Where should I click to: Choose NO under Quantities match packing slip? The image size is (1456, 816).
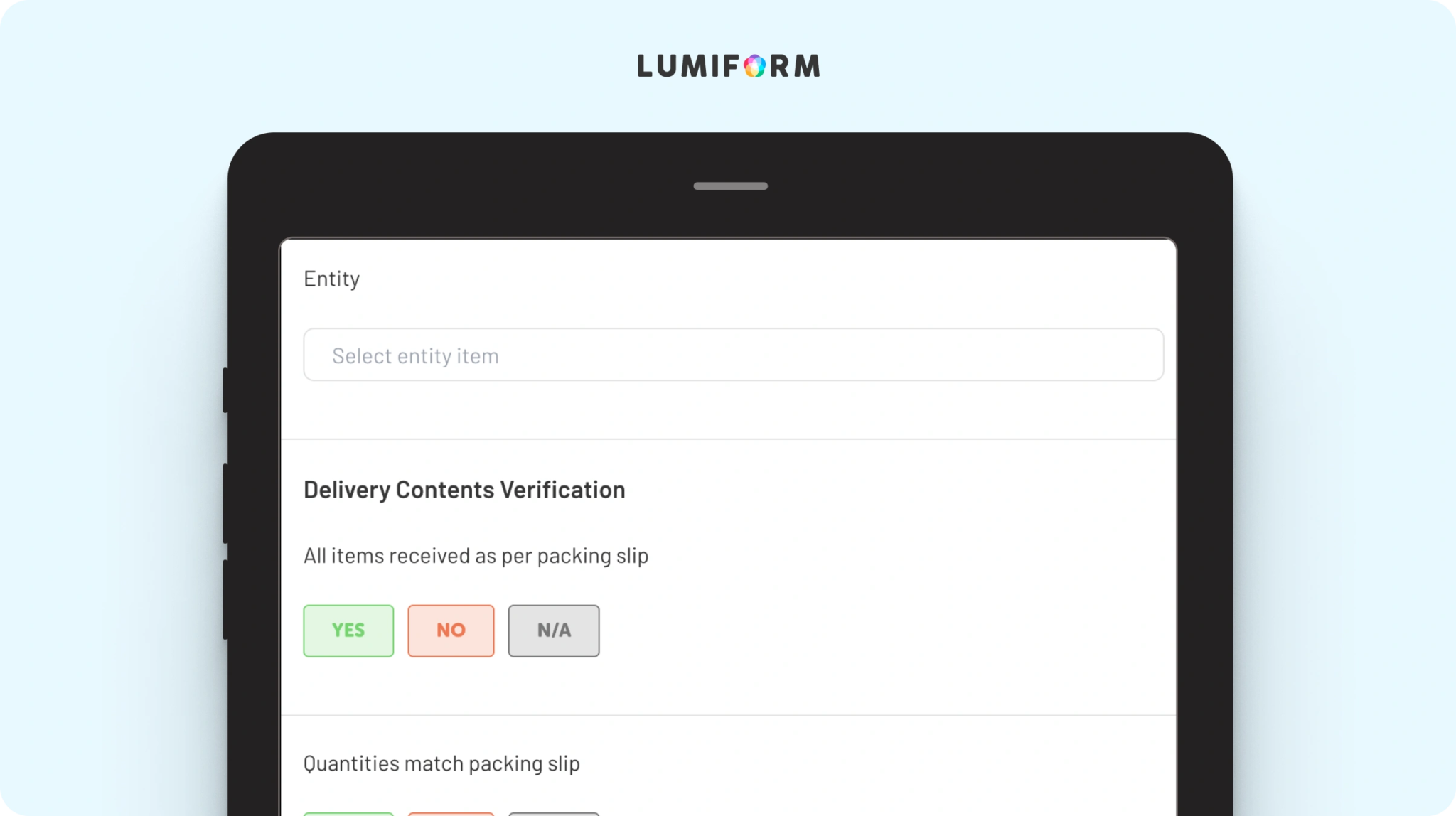[451, 813]
